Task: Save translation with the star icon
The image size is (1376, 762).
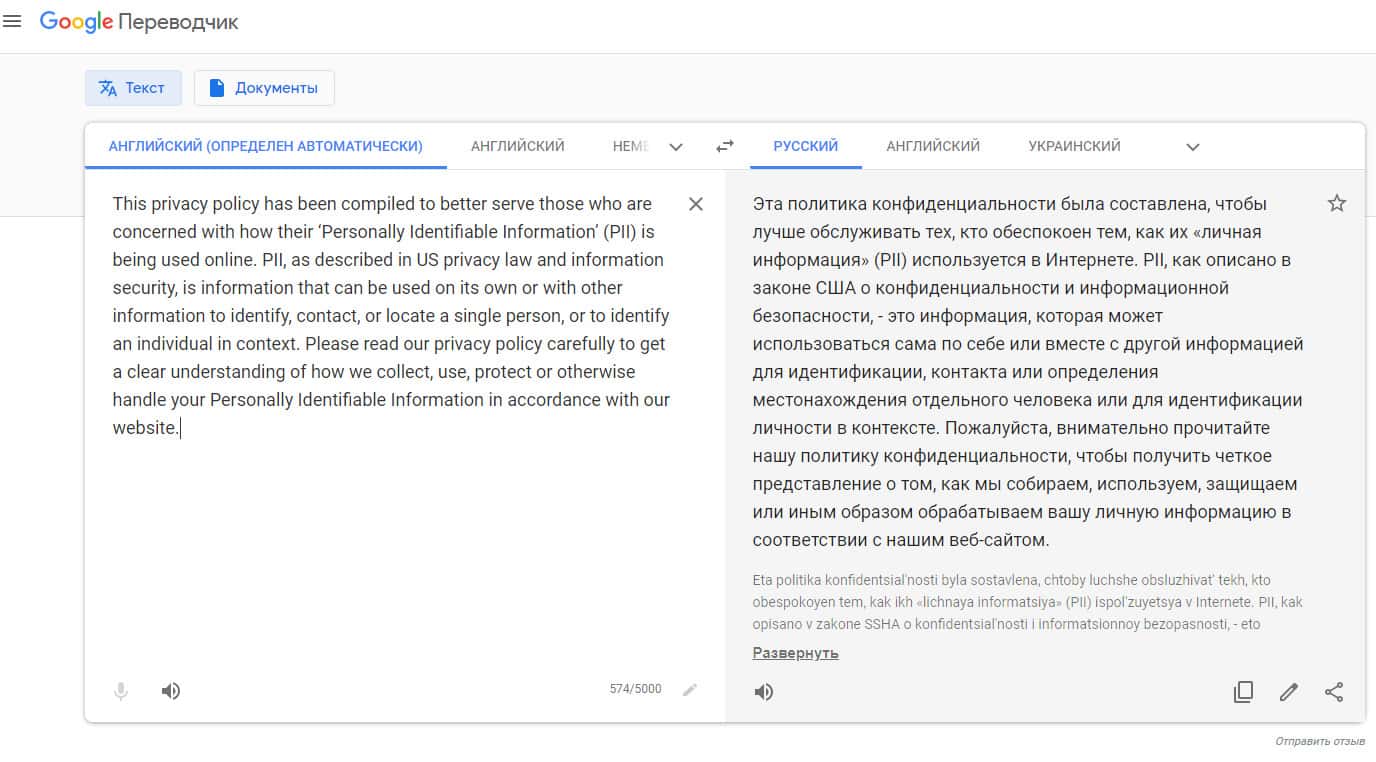Action: point(1337,204)
